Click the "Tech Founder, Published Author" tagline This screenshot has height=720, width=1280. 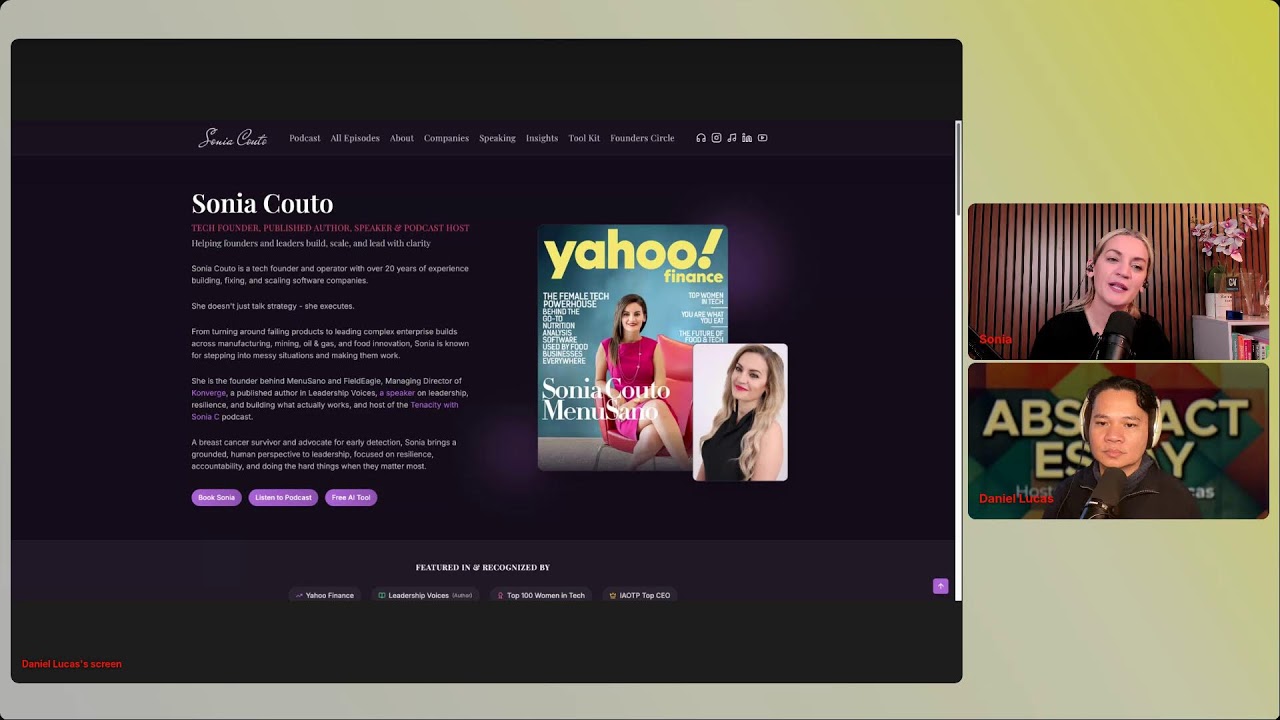pos(330,228)
